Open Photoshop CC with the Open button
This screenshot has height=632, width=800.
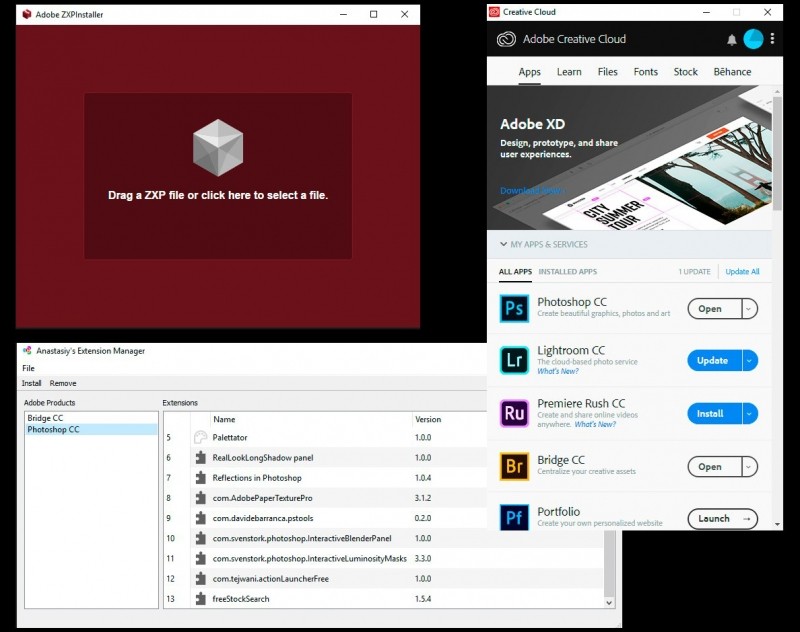[714, 309]
